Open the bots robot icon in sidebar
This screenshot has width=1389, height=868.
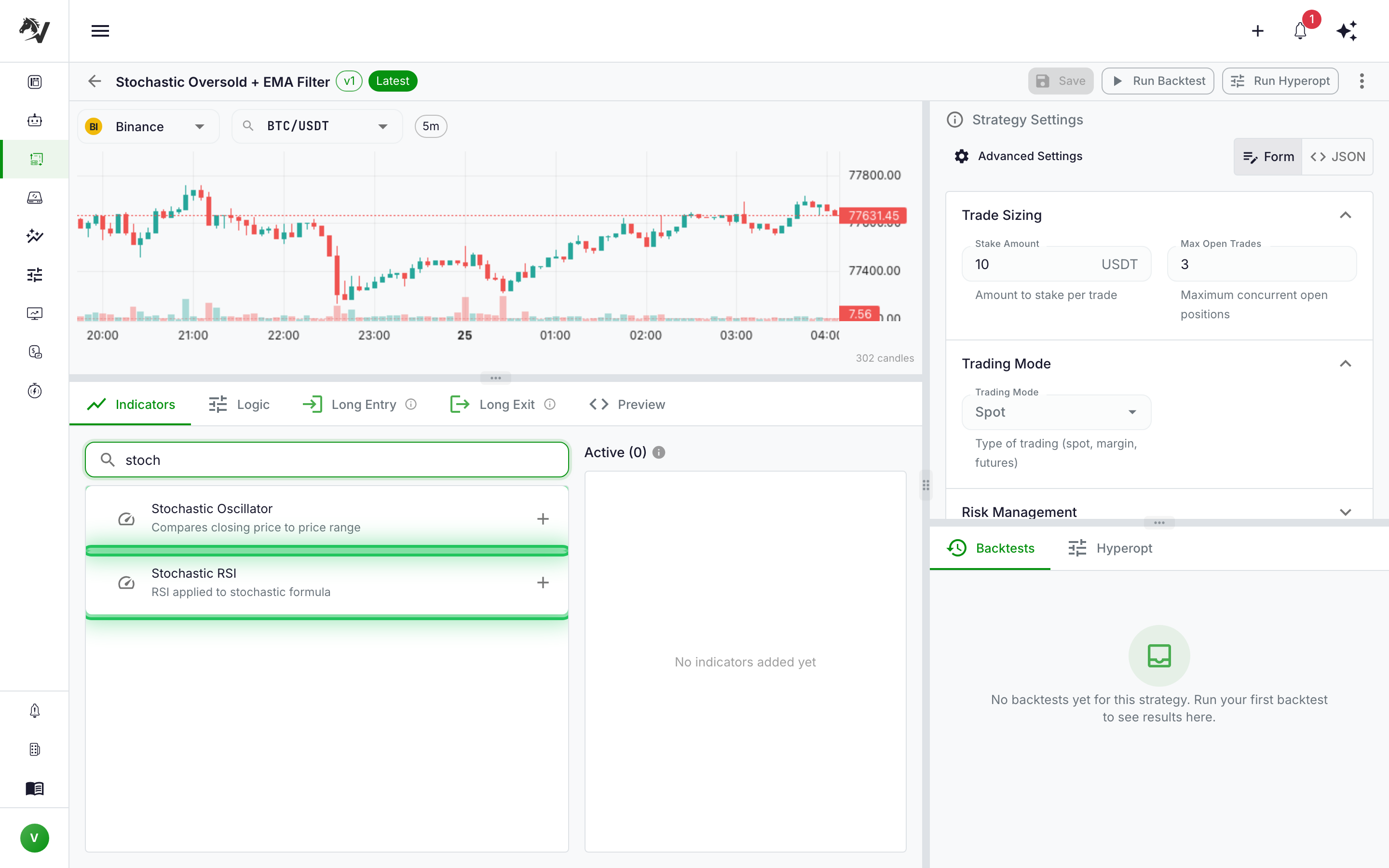[34, 121]
